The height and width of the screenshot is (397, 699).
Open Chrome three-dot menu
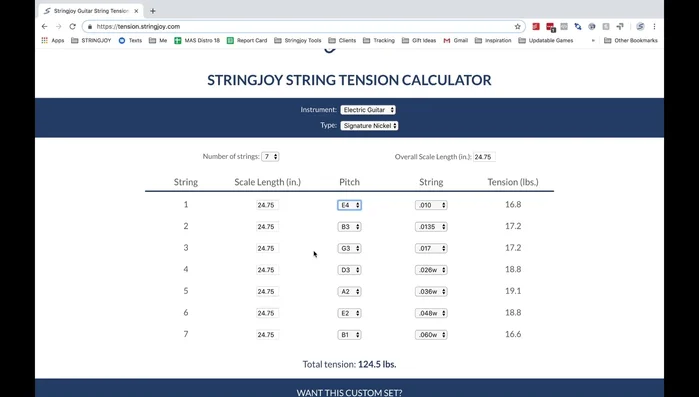(x=654, y=27)
